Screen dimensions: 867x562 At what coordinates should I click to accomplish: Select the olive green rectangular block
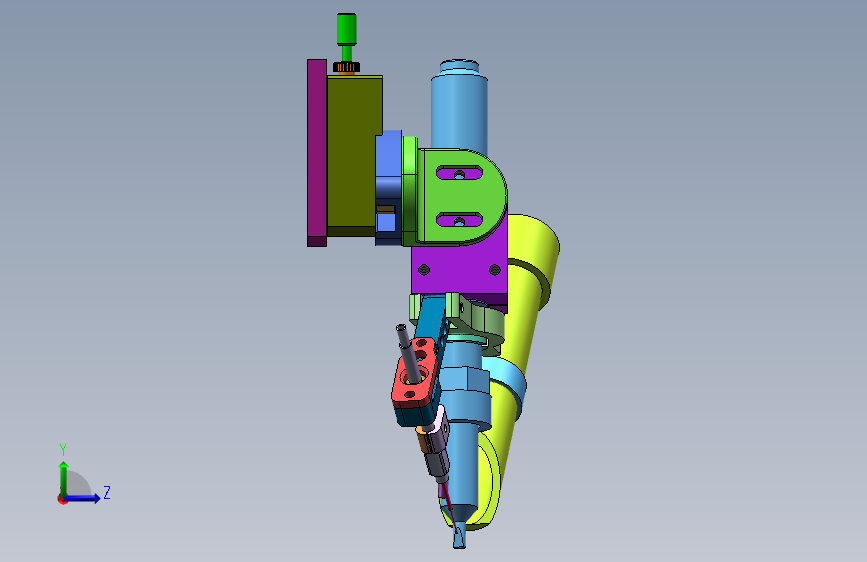[354, 155]
